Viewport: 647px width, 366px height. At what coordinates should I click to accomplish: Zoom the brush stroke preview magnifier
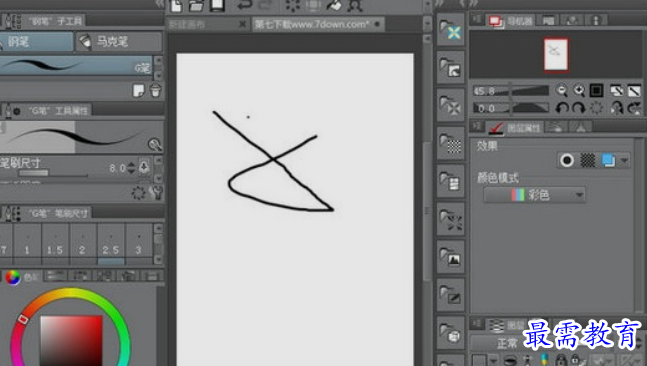(155, 144)
